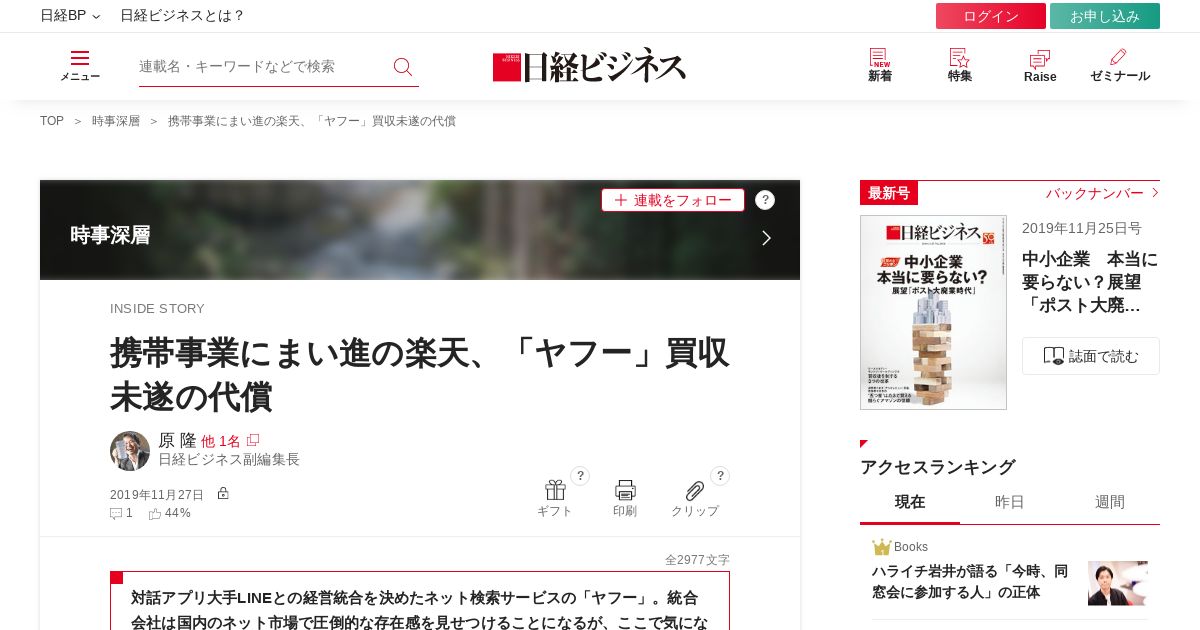Image resolution: width=1200 pixels, height=630 pixels.
Task: Focus the keyword search field
Action: point(262,66)
